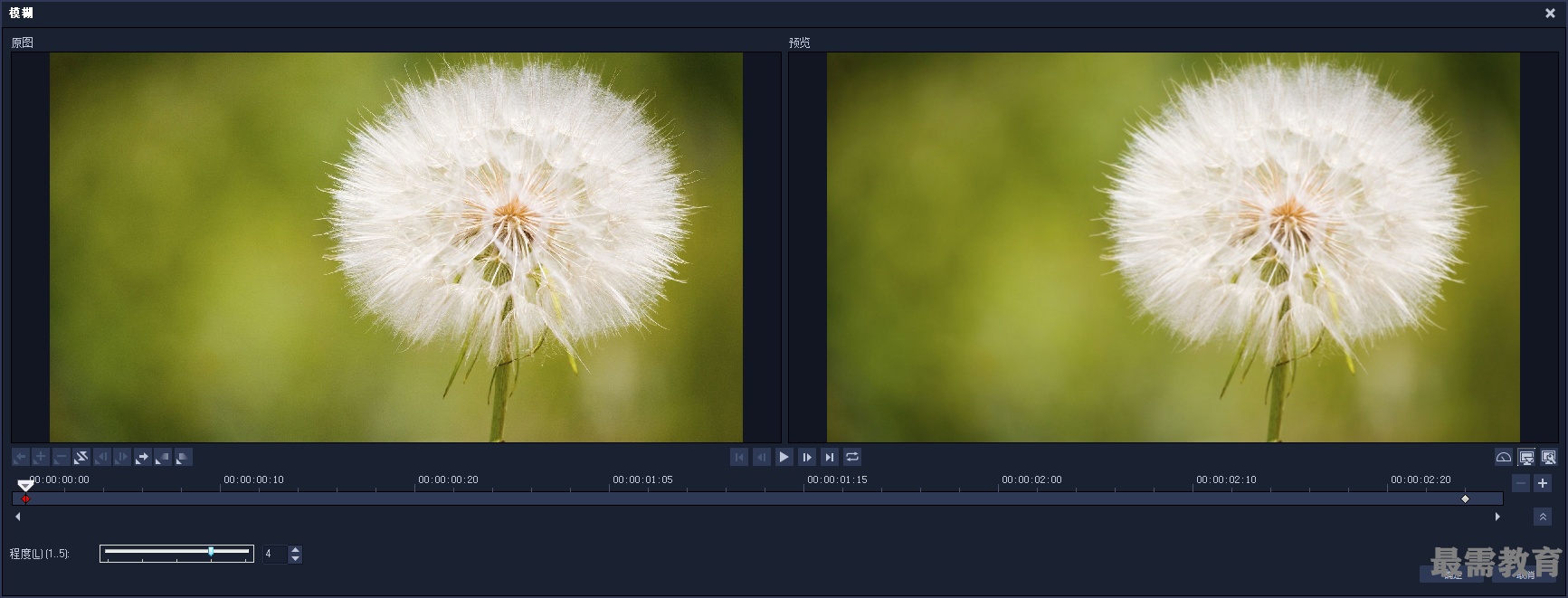Click the 00:00:01:05 timecode on ruler

pyautogui.click(x=642, y=480)
